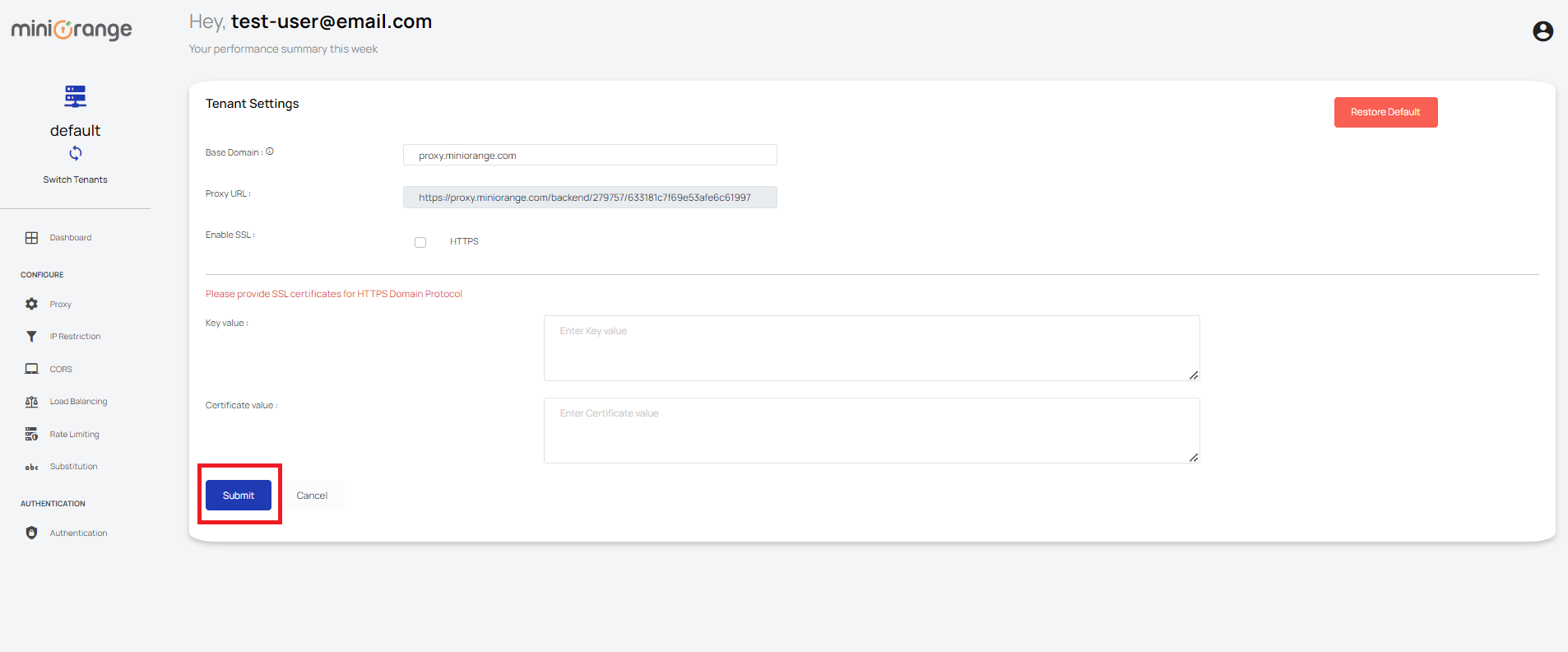Open Dashboard in the sidebar

[x=71, y=238]
